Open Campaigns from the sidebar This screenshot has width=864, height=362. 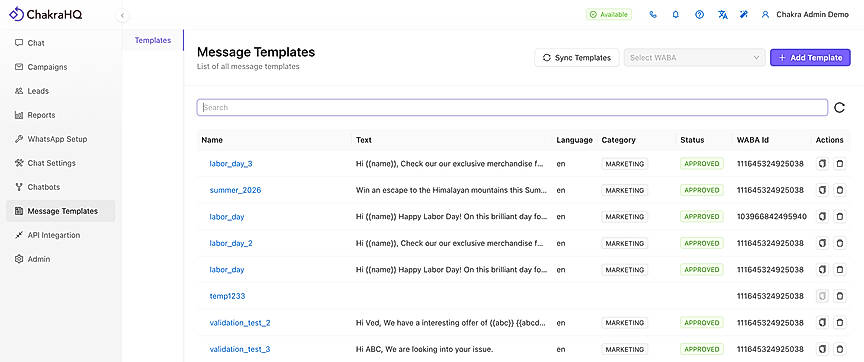61,67
